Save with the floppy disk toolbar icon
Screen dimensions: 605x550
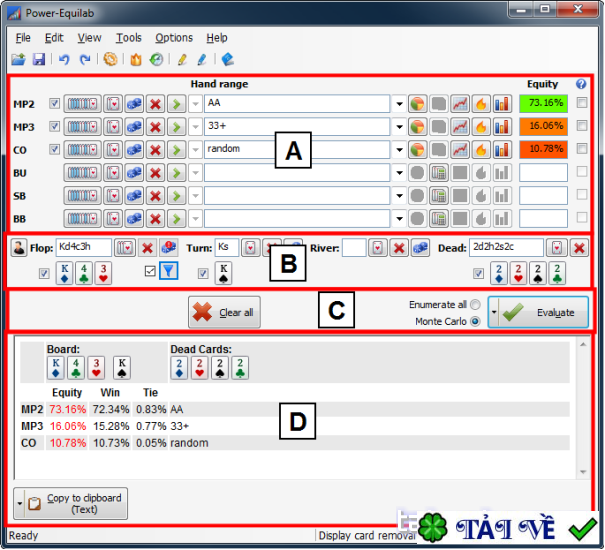(x=39, y=59)
